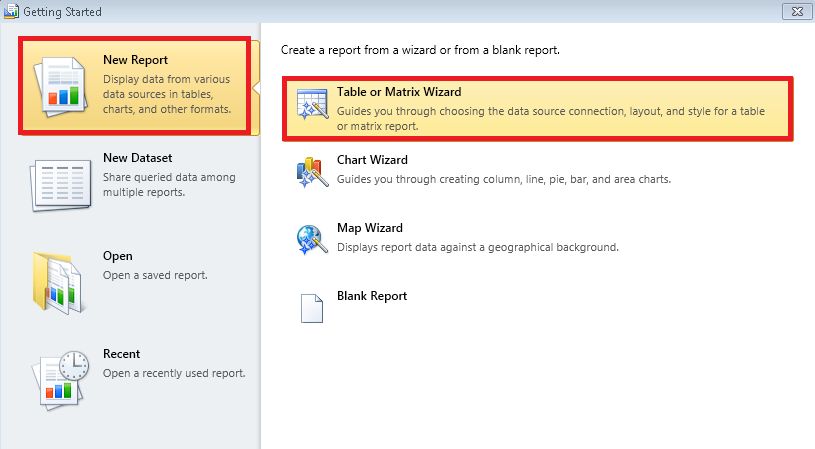Click 'Open a recently used report' description

click(x=174, y=373)
